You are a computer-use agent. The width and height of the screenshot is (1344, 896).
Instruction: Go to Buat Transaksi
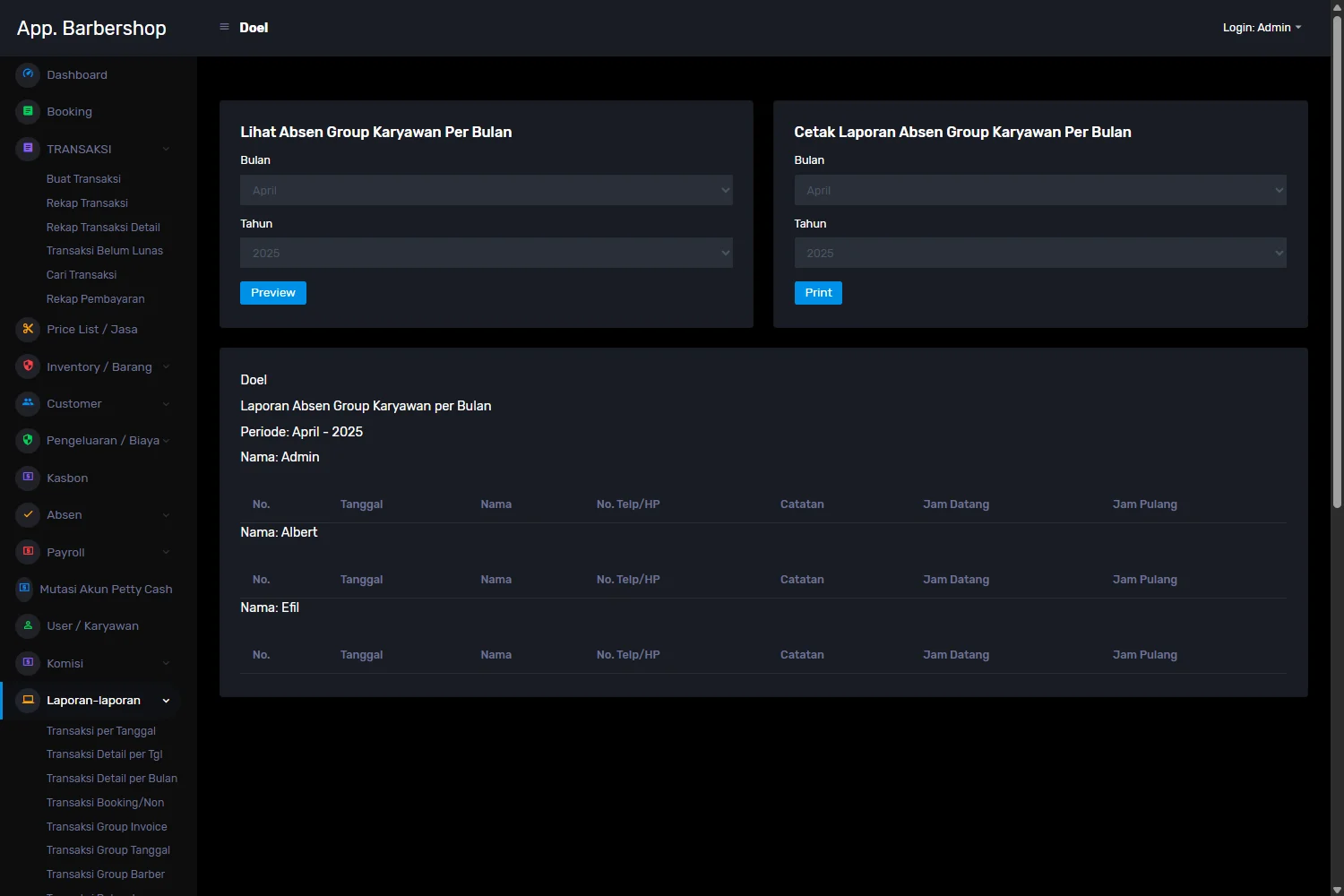point(83,179)
